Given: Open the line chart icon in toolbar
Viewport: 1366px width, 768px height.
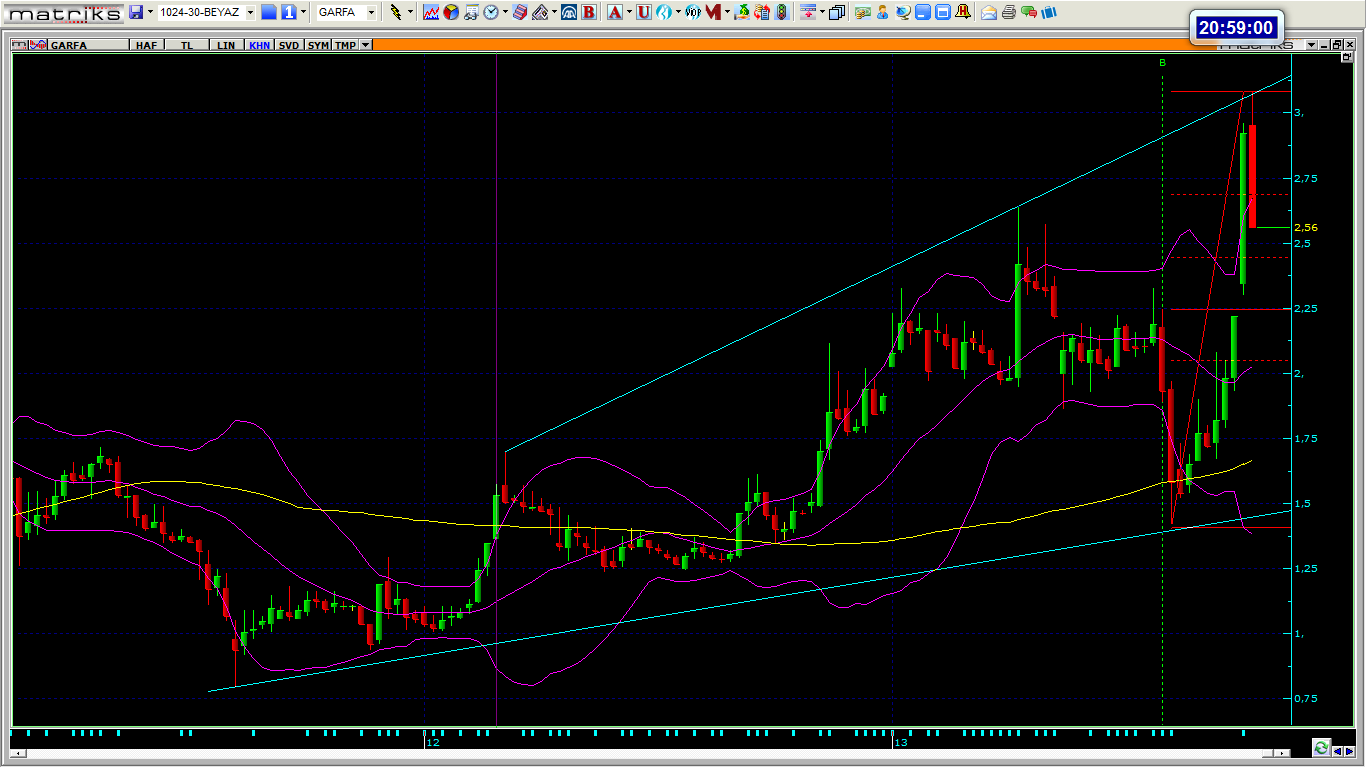Looking at the screenshot, I should pyautogui.click(x=431, y=12).
